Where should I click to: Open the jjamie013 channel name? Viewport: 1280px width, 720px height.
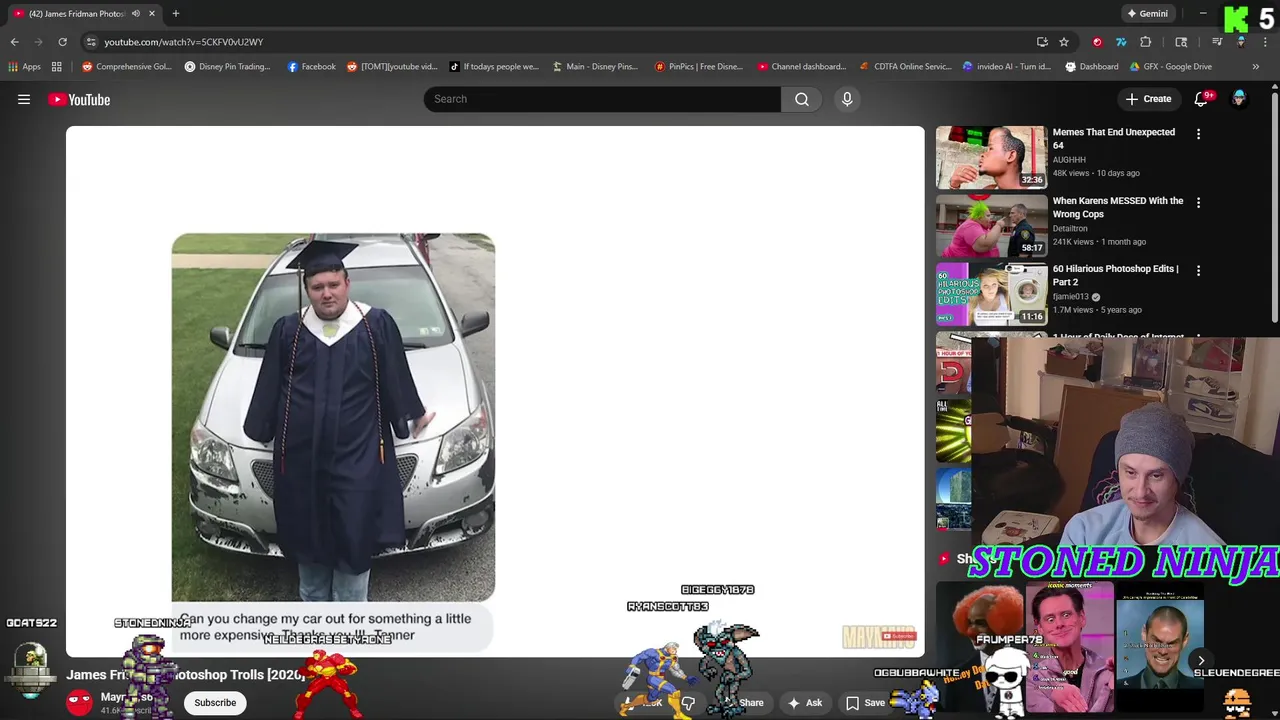click(x=1070, y=297)
